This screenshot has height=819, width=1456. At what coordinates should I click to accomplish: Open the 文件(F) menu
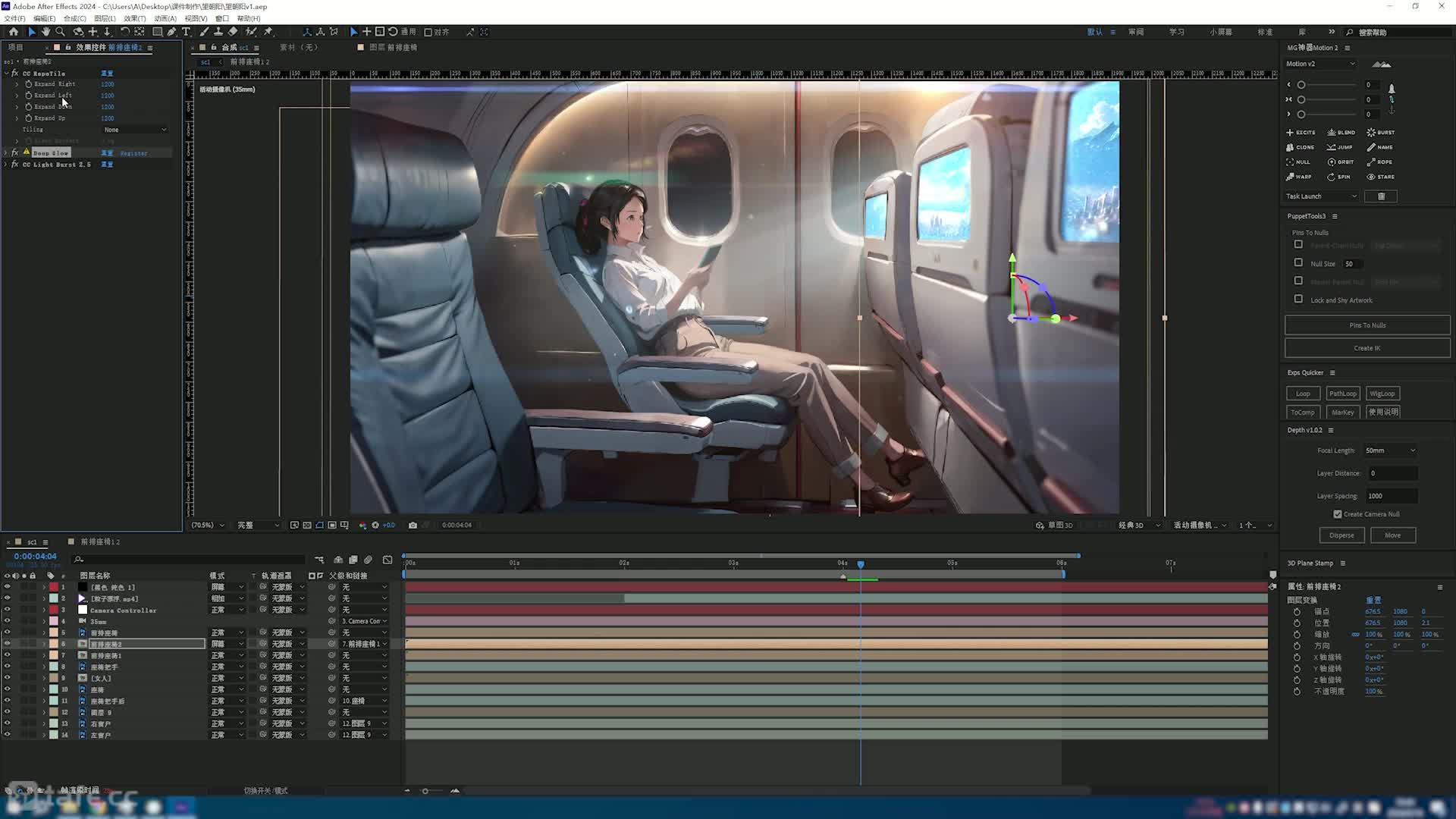pos(14,18)
